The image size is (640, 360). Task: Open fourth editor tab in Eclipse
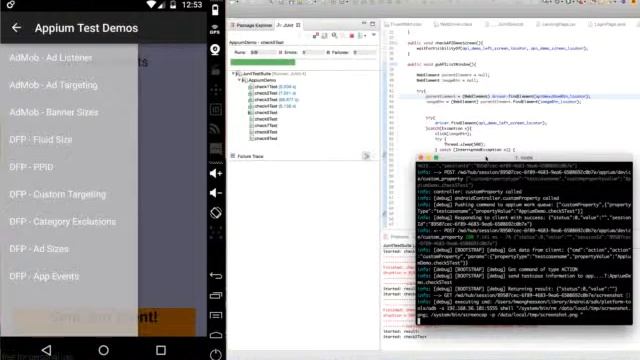(x=556, y=25)
